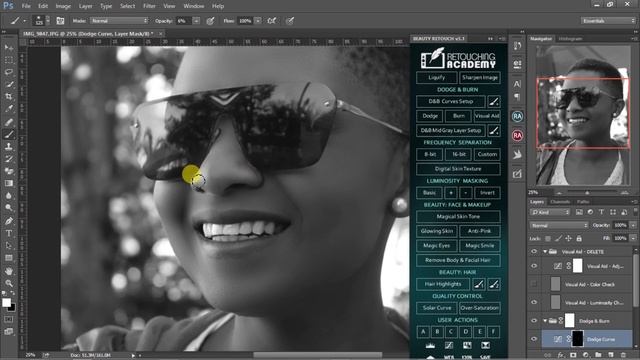Screen dimensions: 640x360
Task: Create a new group with folder icon
Action: pos(598,355)
